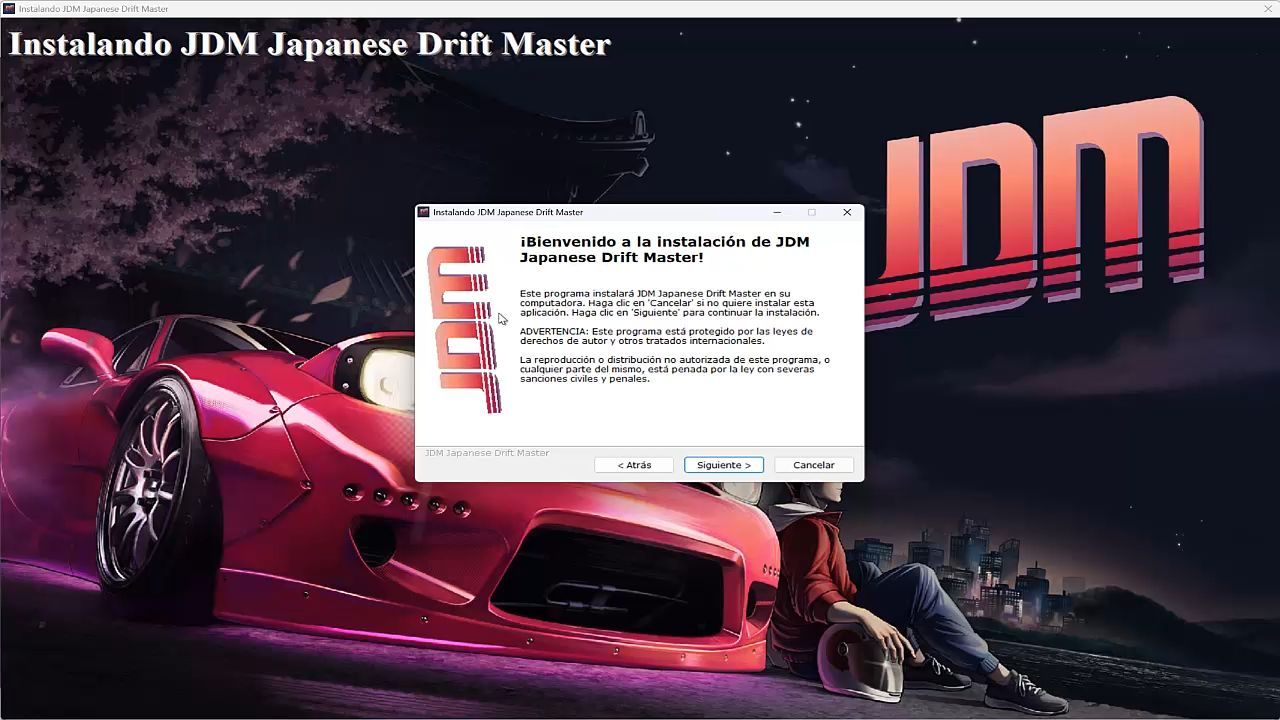Click the JDM logo in the dialog
Image resolution: width=1280 pixels, height=720 pixels.
(464, 330)
